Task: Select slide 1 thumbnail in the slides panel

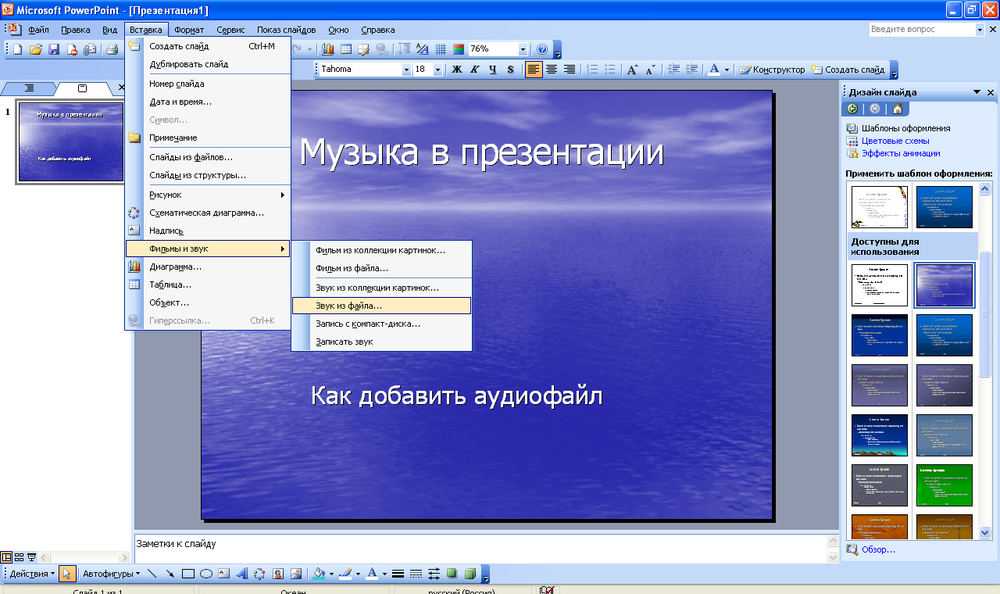Action: [70, 142]
